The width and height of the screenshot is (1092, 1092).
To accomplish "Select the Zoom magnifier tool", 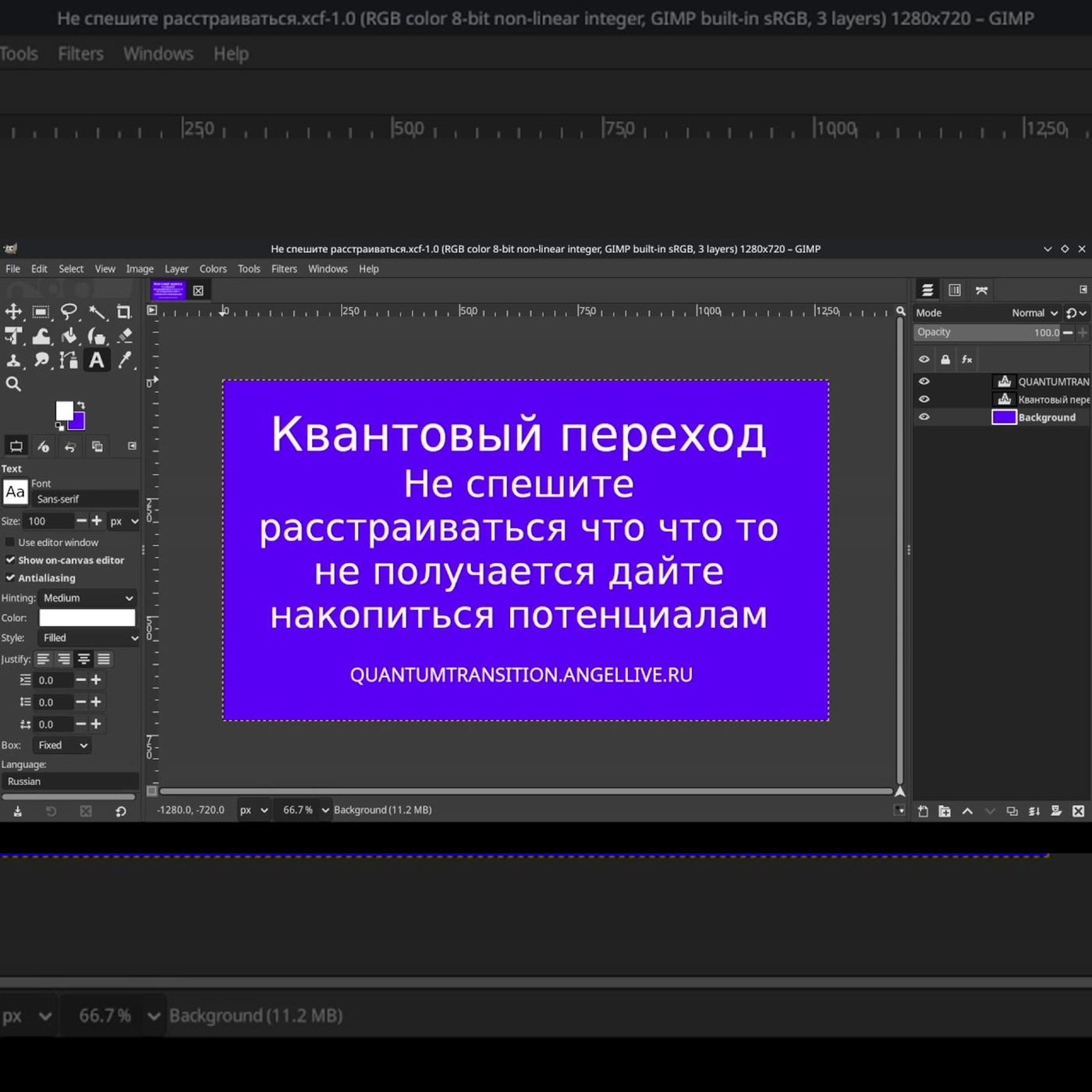I will pyautogui.click(x=13, y=384).
